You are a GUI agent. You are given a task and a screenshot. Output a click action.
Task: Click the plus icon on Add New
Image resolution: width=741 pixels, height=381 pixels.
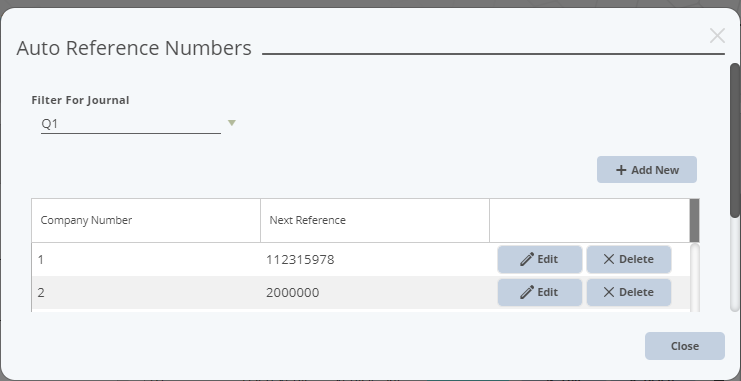click(x=621, y=170)
